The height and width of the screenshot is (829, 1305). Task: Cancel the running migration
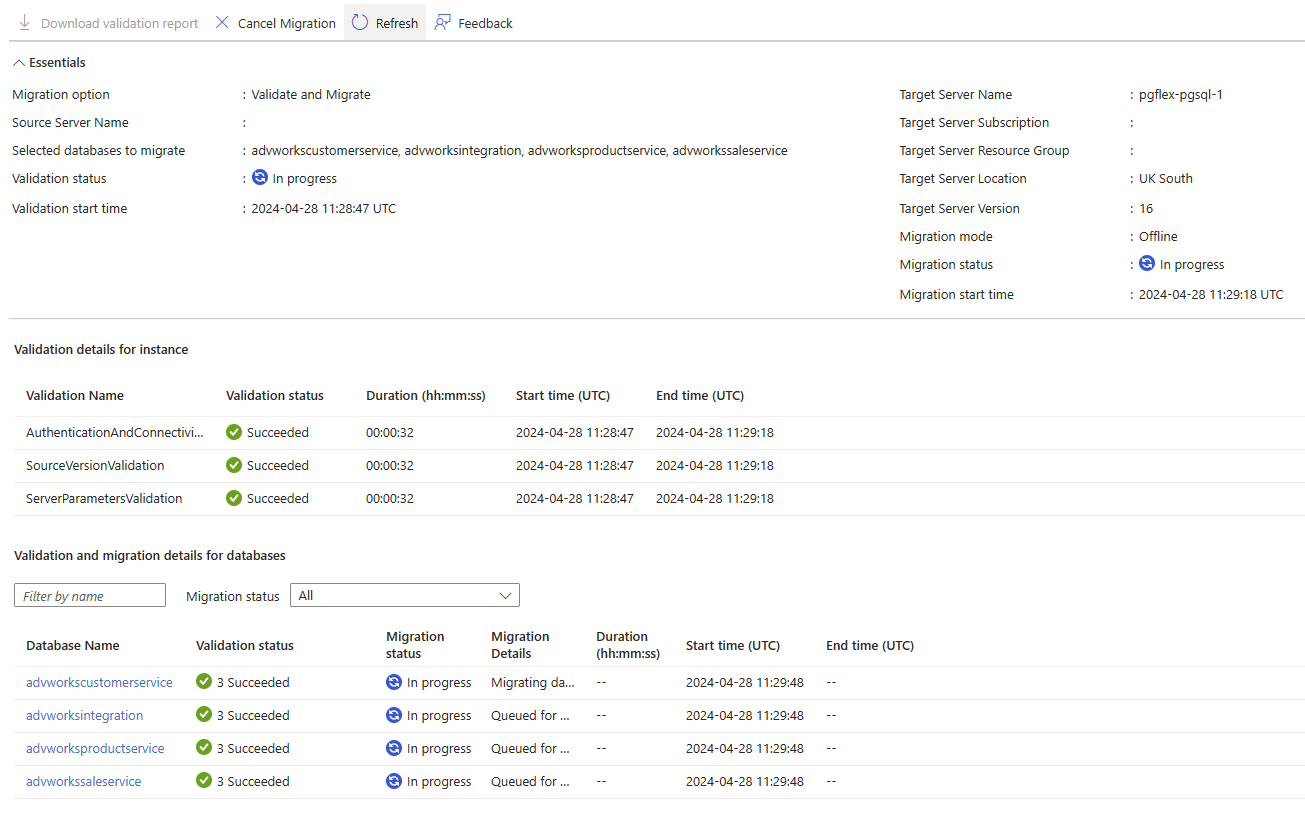tap(274, 22)
